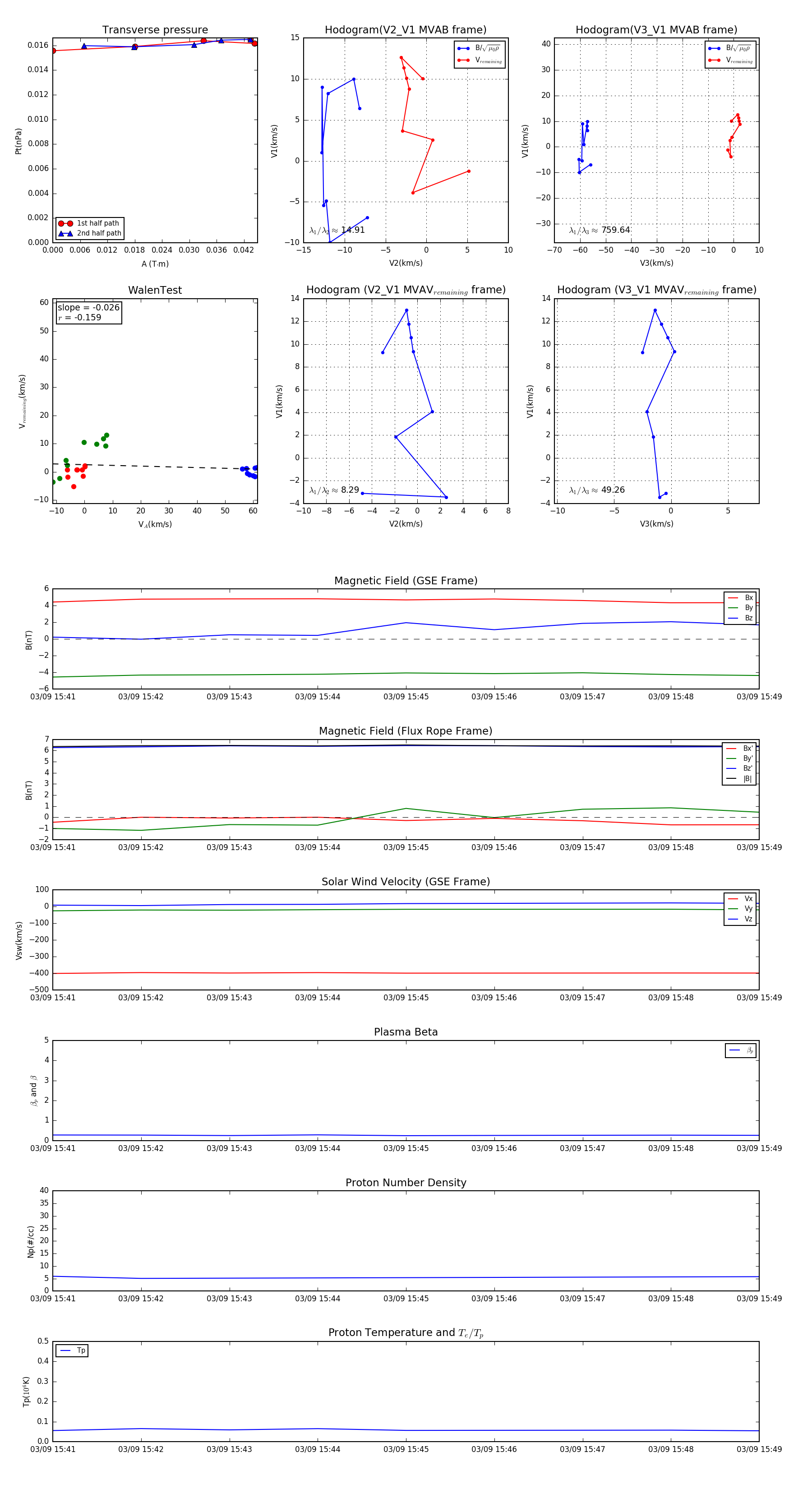Click the λ1/λ2 ≈ 8.29 annotation
The height and width of the screenshot is (1489, 812).
tap(334, 490)
